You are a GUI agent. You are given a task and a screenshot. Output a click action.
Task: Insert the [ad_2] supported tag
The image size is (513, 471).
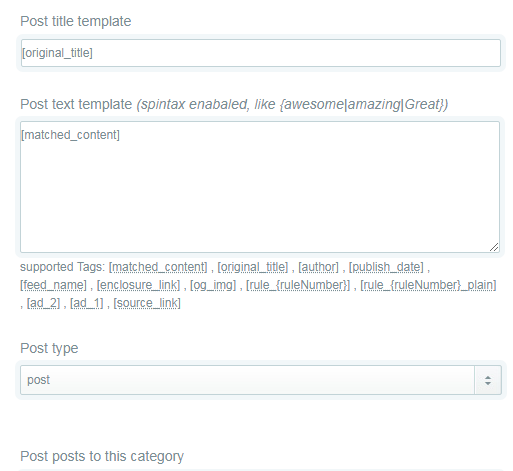coord(43,303)
